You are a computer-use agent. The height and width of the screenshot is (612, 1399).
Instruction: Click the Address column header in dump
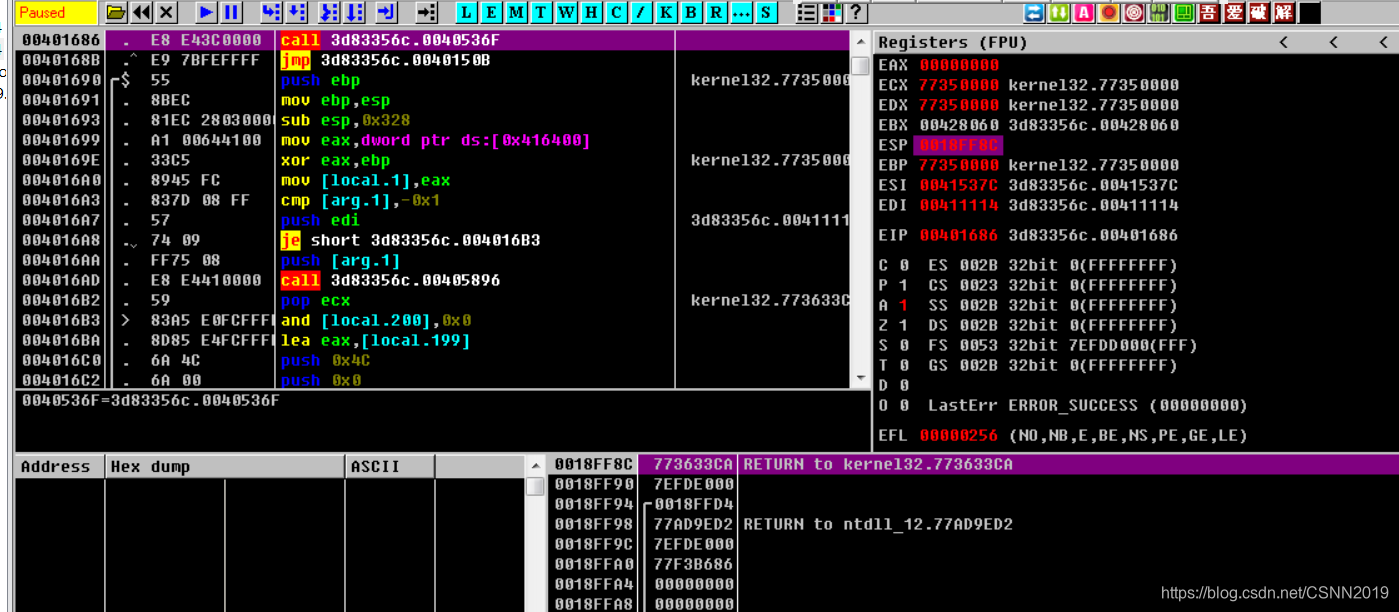coord(60,466)
